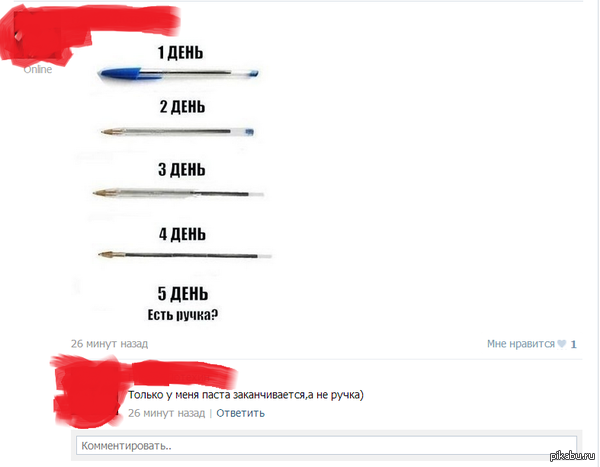600x467 pixels.
Task: Click the Комментировать comment input field
Action: 326,446
